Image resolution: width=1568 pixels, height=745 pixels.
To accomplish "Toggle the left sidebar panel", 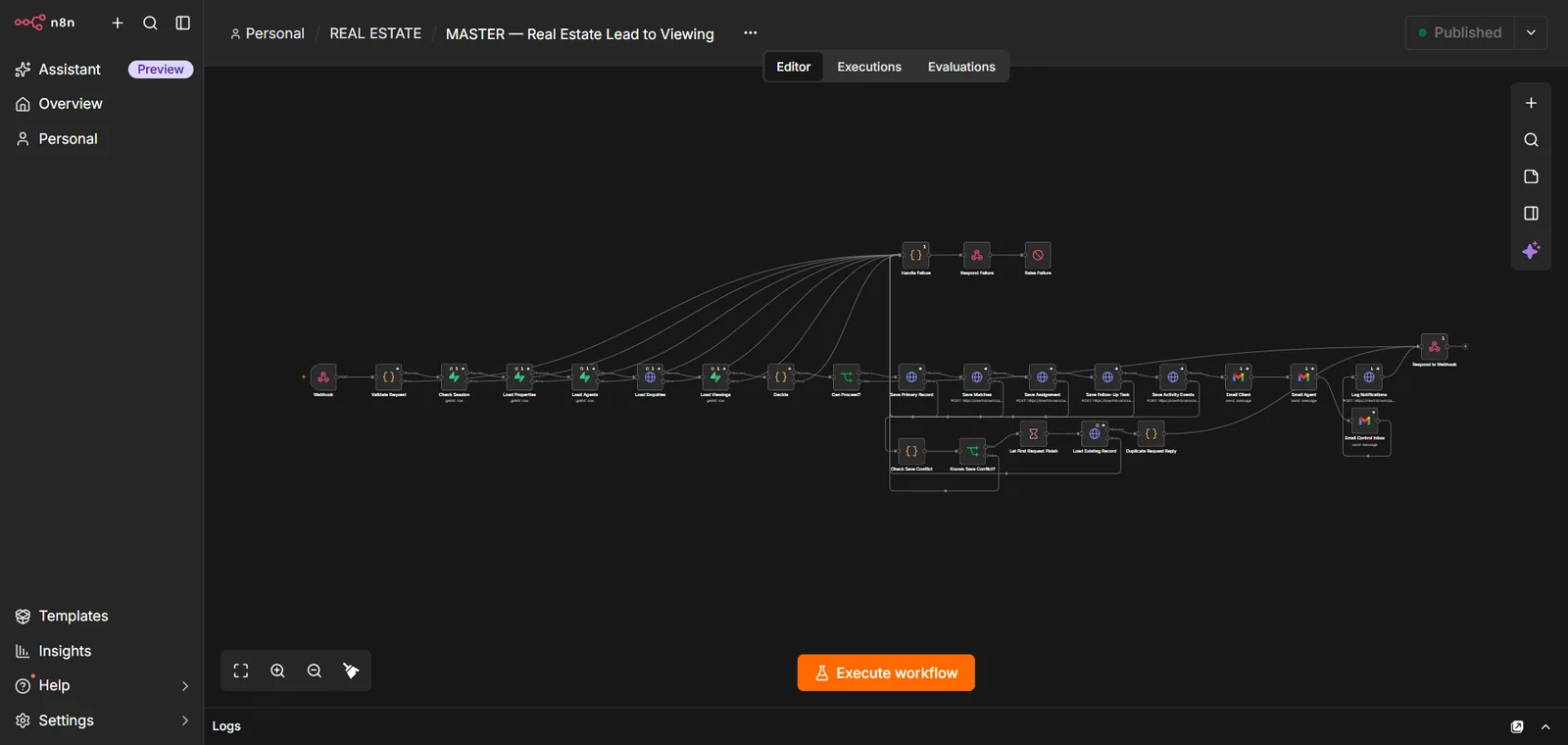I will click(183, 23).
